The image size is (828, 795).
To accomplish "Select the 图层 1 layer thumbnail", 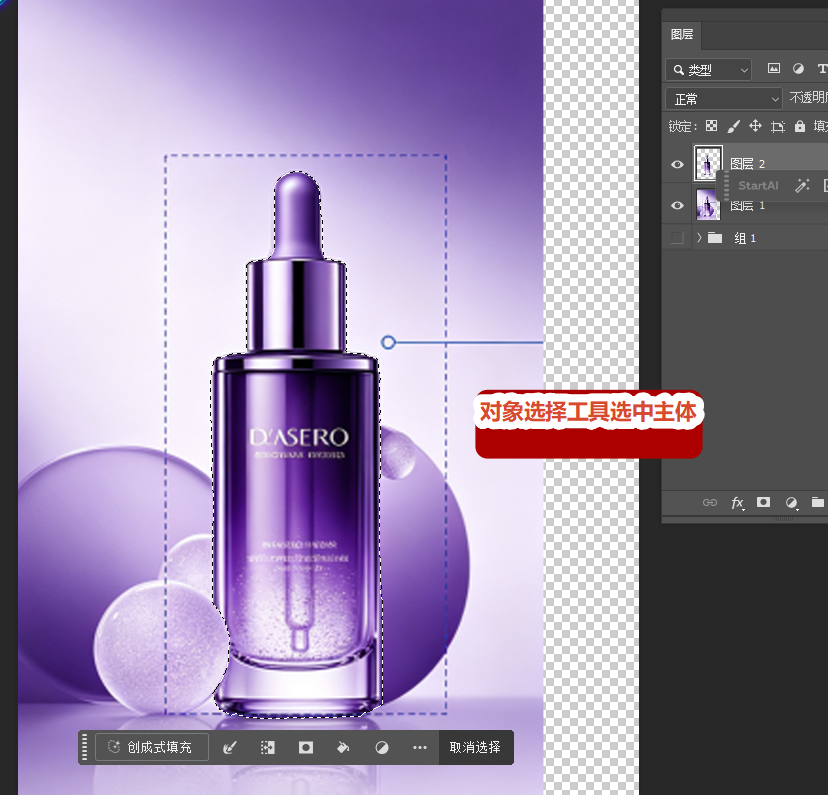I will click(708, 204).
